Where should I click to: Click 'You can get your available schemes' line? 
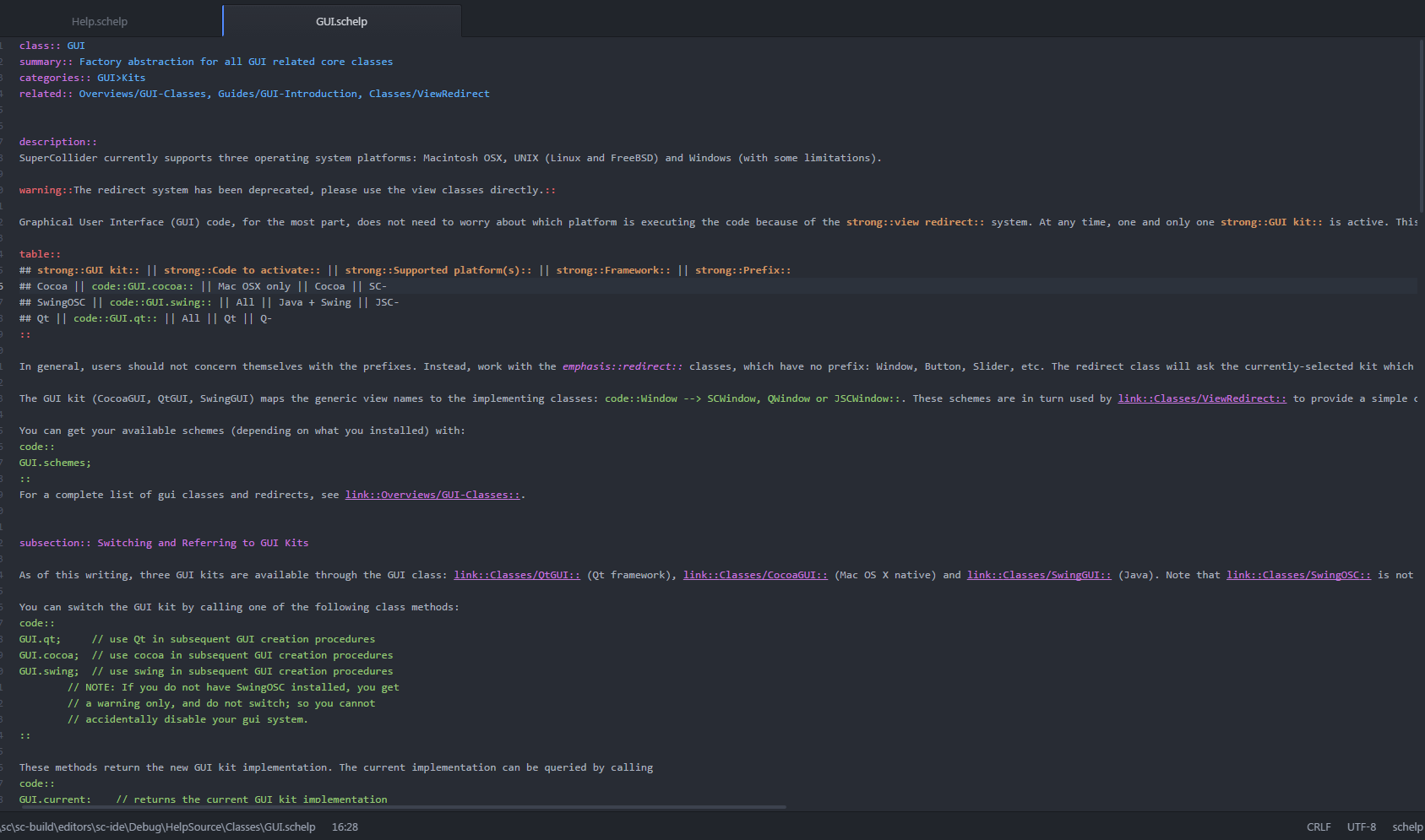click(x=242, y=431)
